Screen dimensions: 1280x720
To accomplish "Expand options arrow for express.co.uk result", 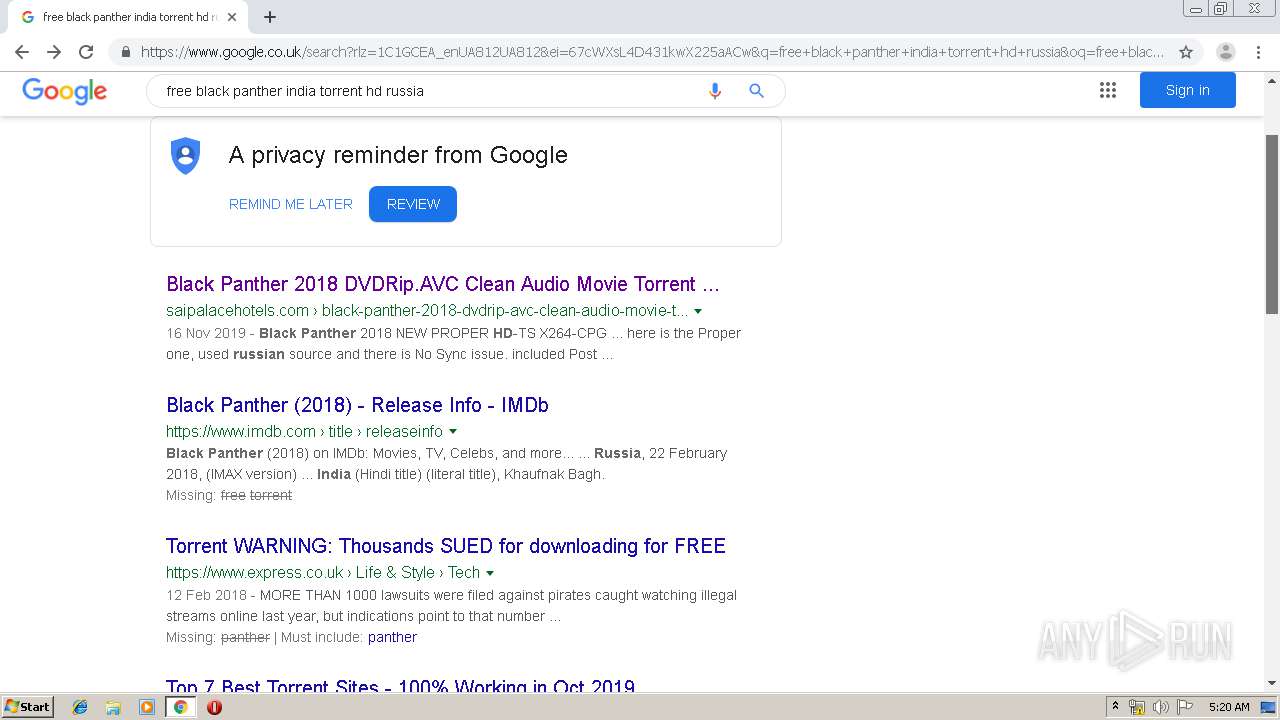I will (490, 573).
